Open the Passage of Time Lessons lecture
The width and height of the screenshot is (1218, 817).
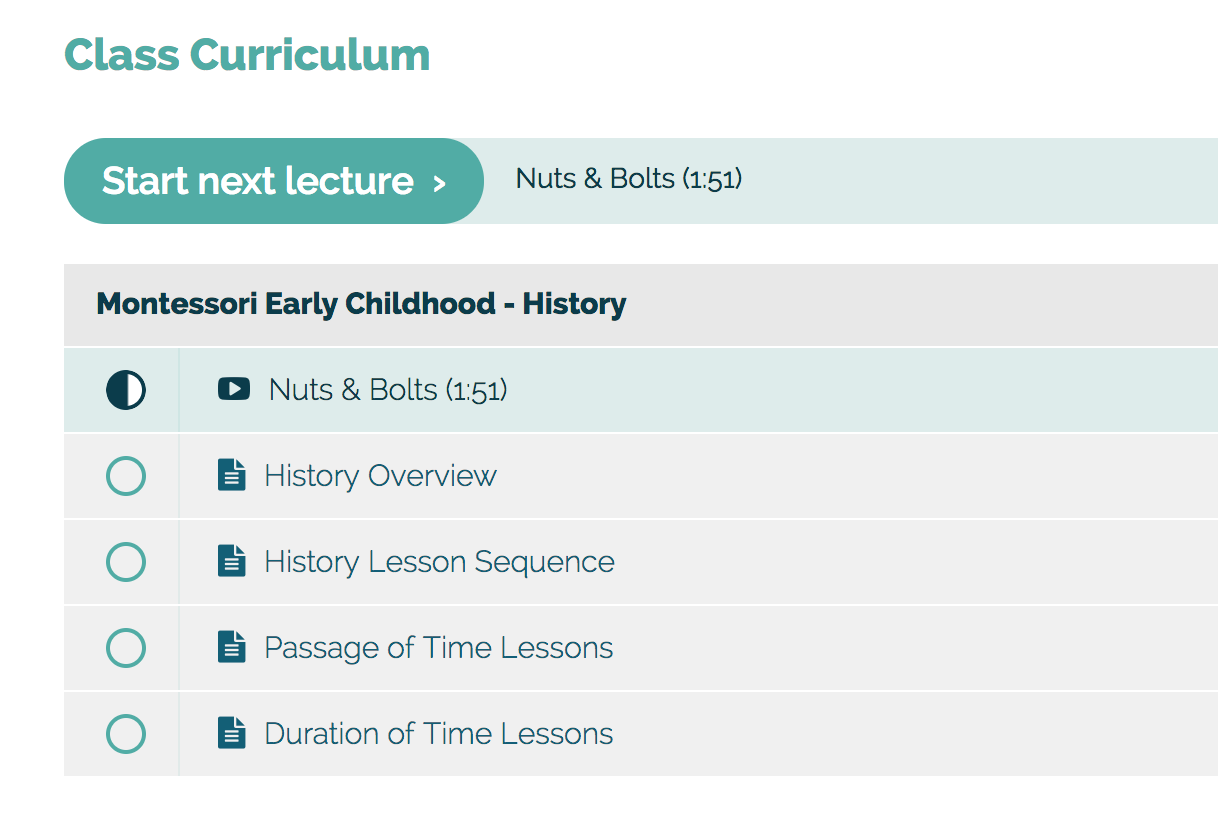click(x=438, y=648)
